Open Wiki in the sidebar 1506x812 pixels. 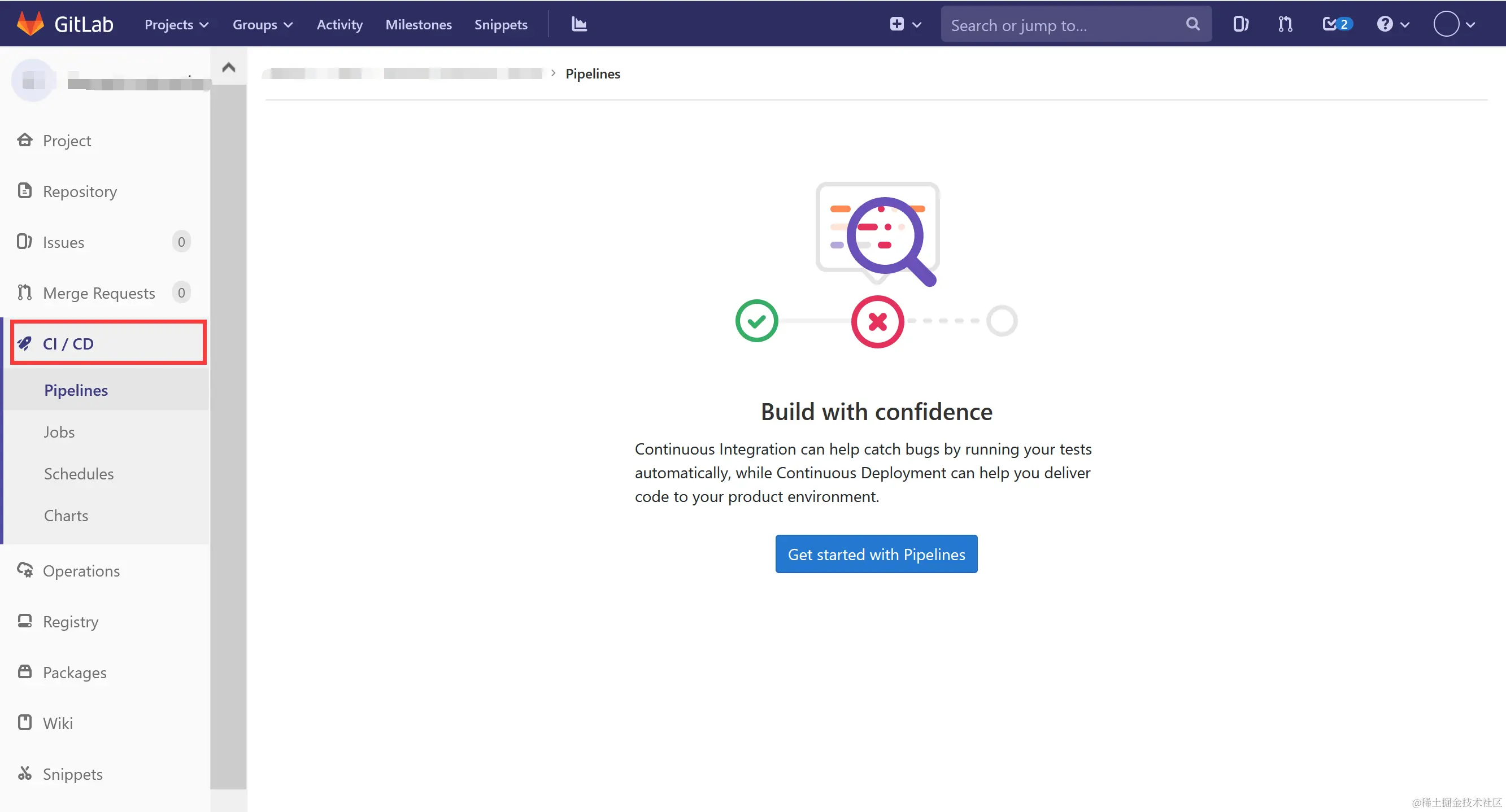(x=57, y=723)
